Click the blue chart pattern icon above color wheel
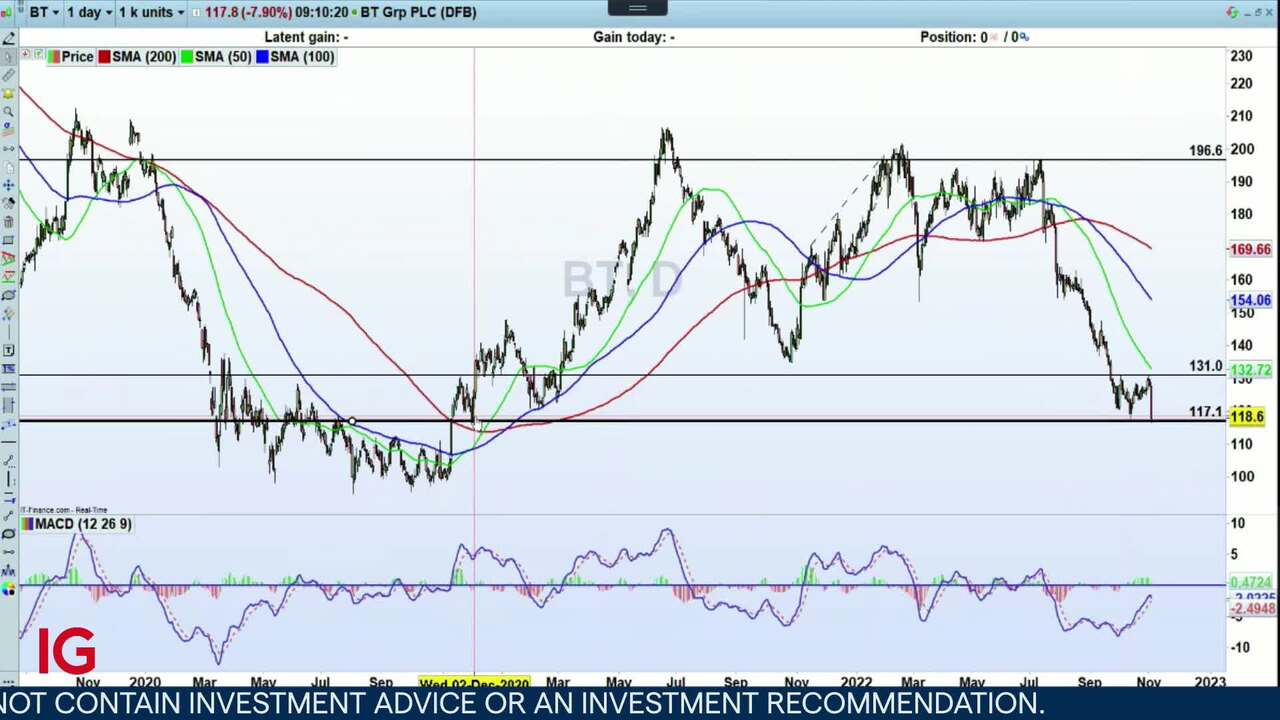 tap(8, 571)
